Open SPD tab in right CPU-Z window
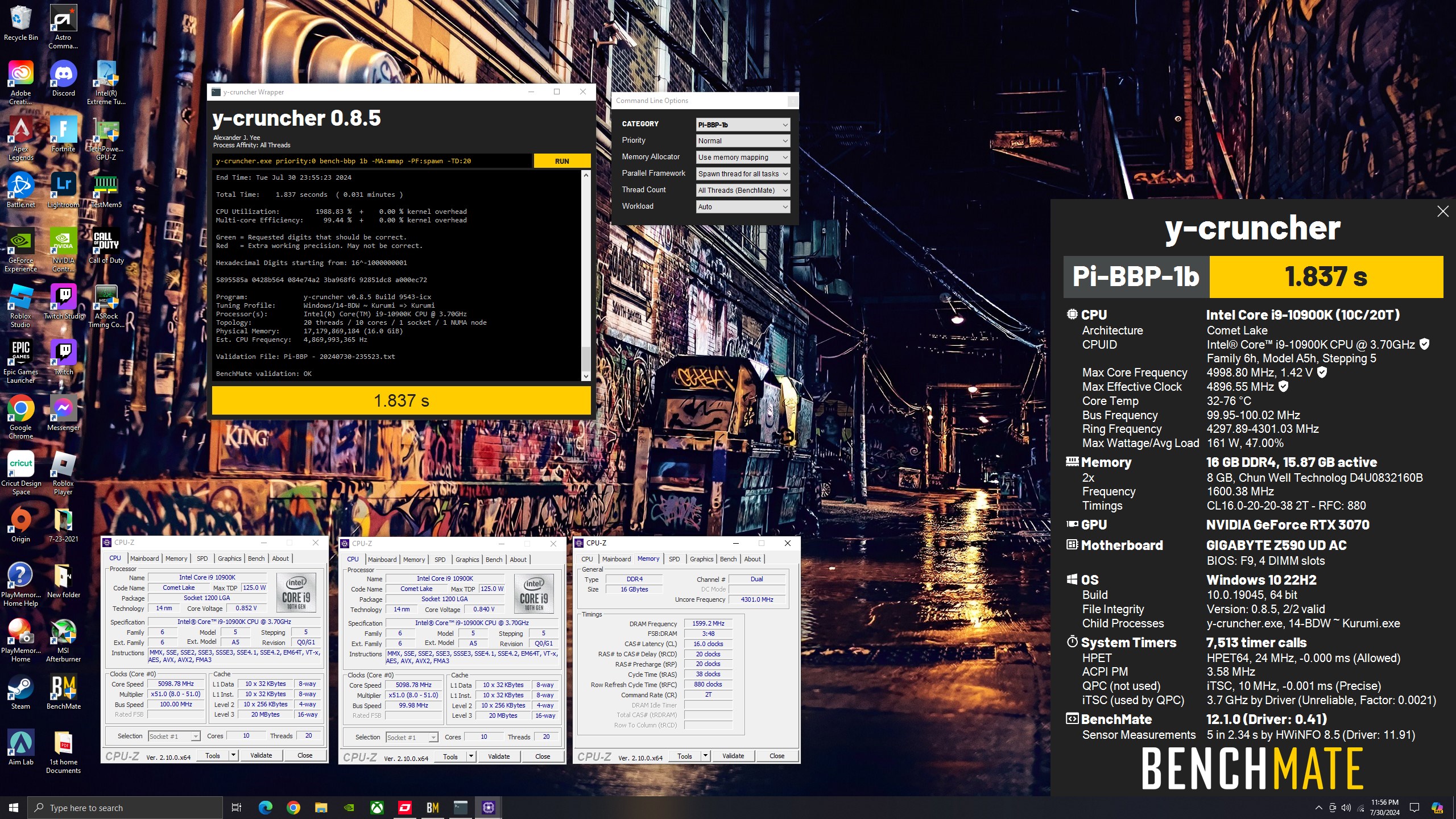The image size is (1456, 819). coord(675,559)
